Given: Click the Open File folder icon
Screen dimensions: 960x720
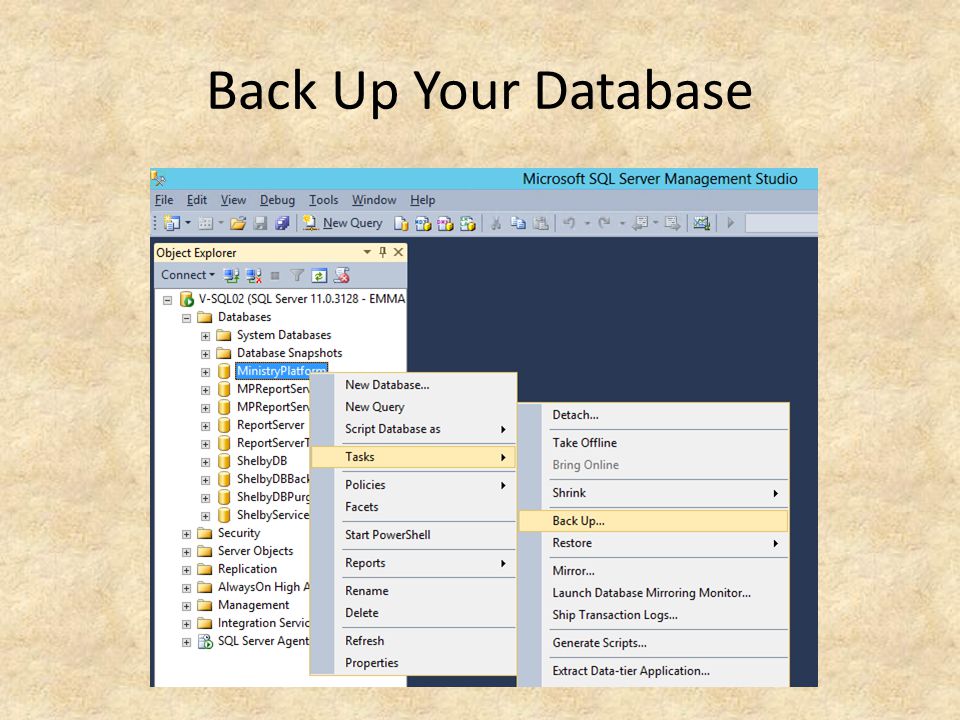Looking at the screenshot, I should tap(238, 223).
